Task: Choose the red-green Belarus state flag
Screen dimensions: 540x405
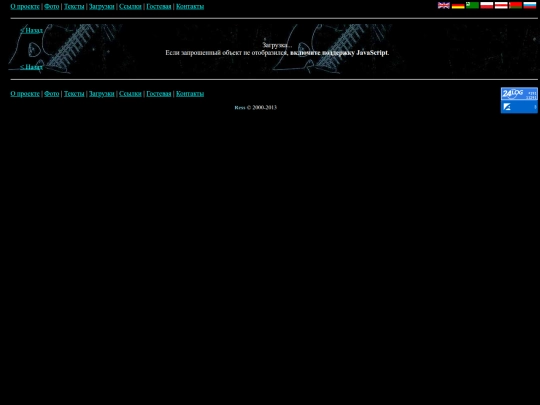Action: click(515, 5)
